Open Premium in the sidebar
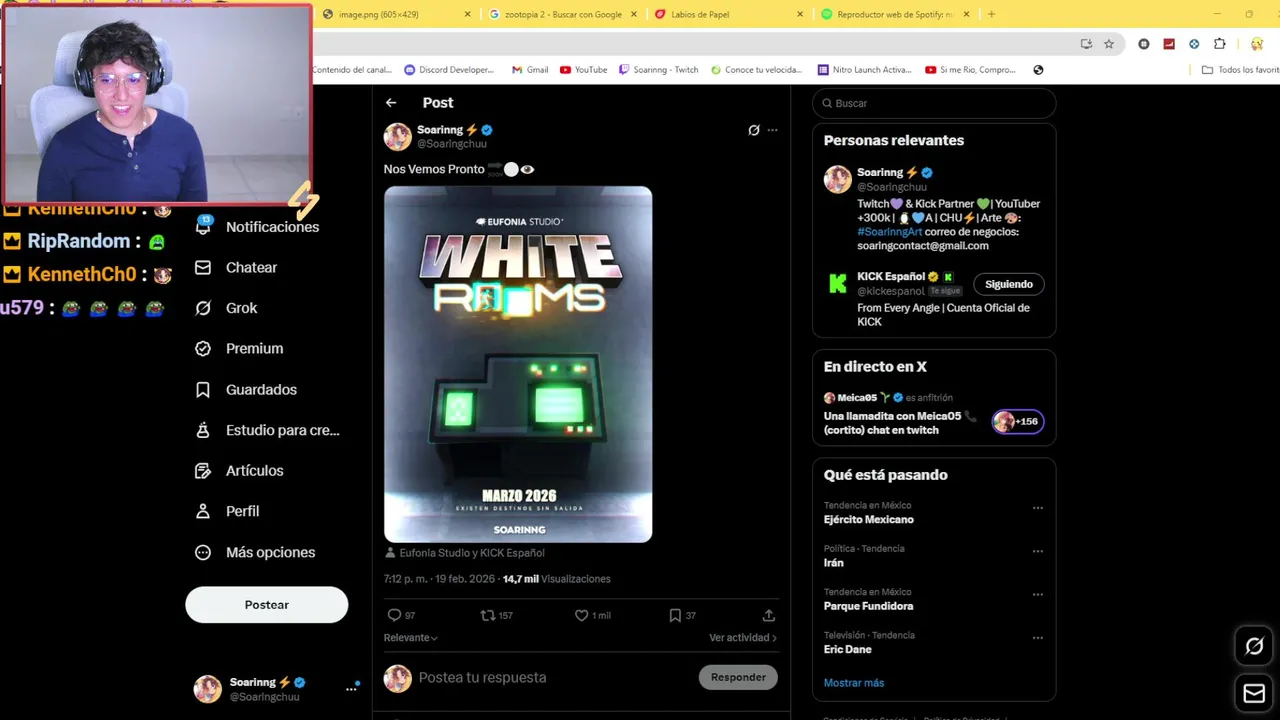The width and height of the screenshot is (1280, 720). click(239, 349)
